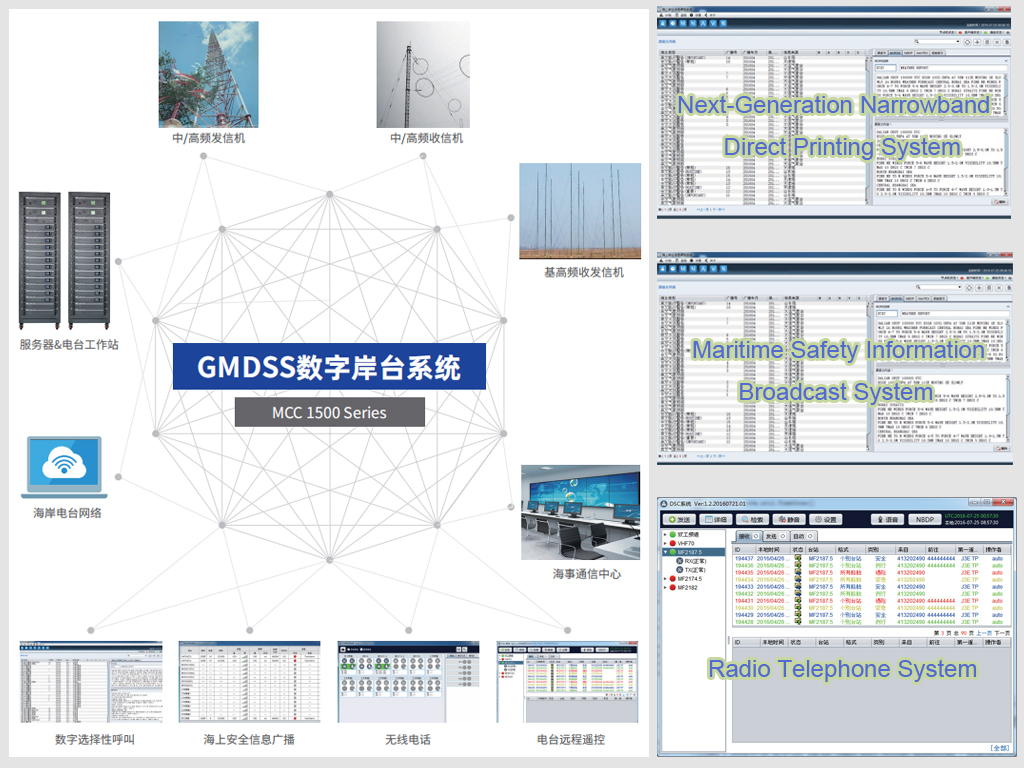
Task: Click the 来自 column header in the upper DSC table
Action: 910,550
